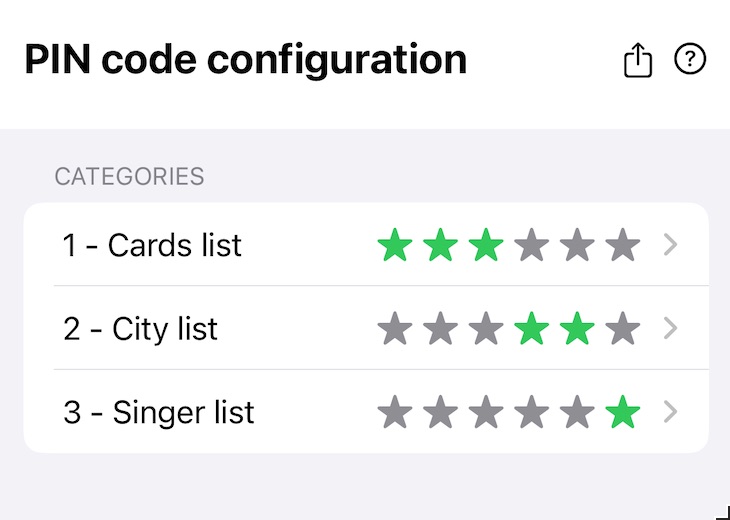The width and height of the screenshot is (730, 520).
Task: Click fourth gray star in Cards list row
Action: click(532, 244)
